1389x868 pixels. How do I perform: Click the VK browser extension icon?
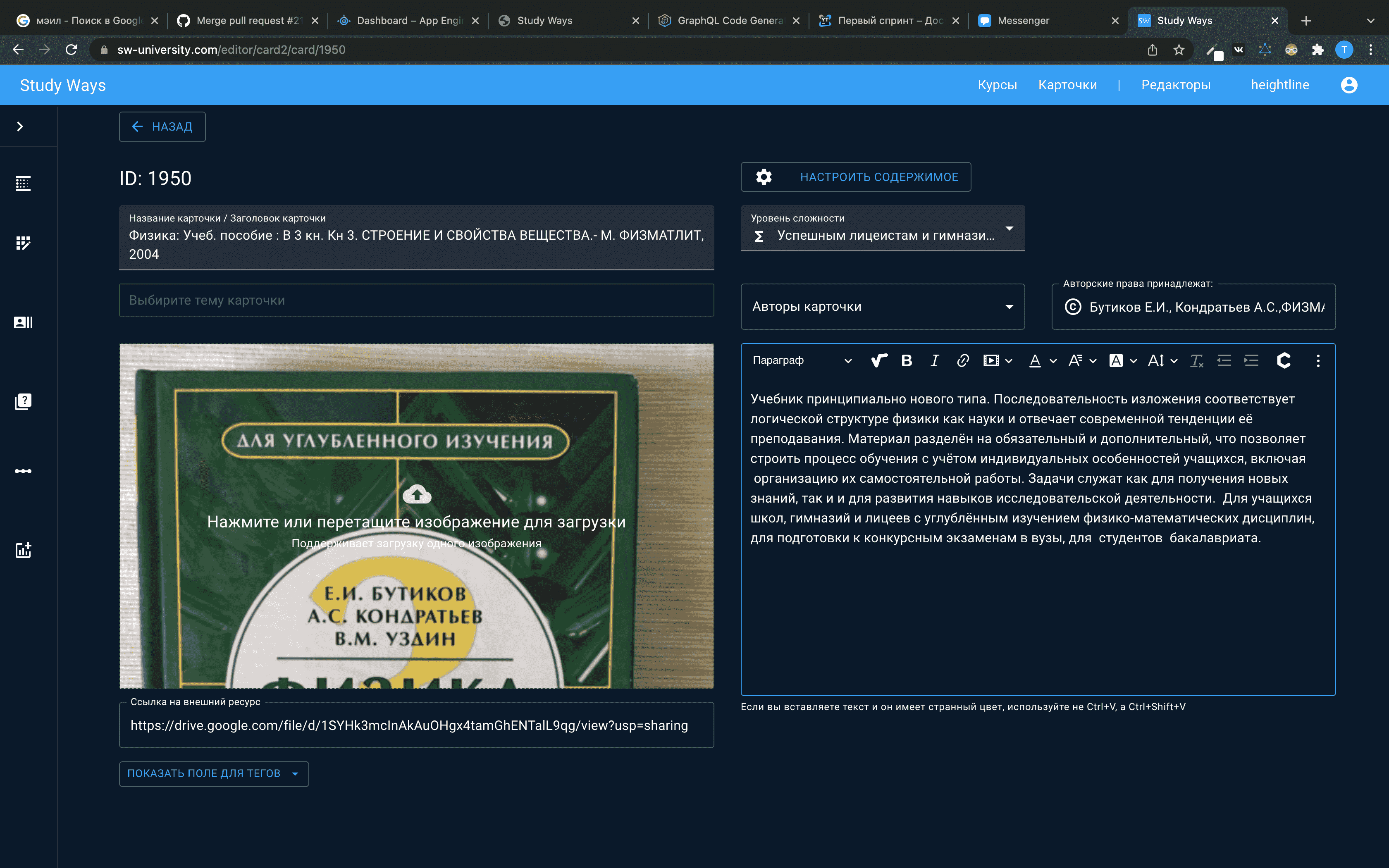pyautogui.click(x=1239, y=50)
